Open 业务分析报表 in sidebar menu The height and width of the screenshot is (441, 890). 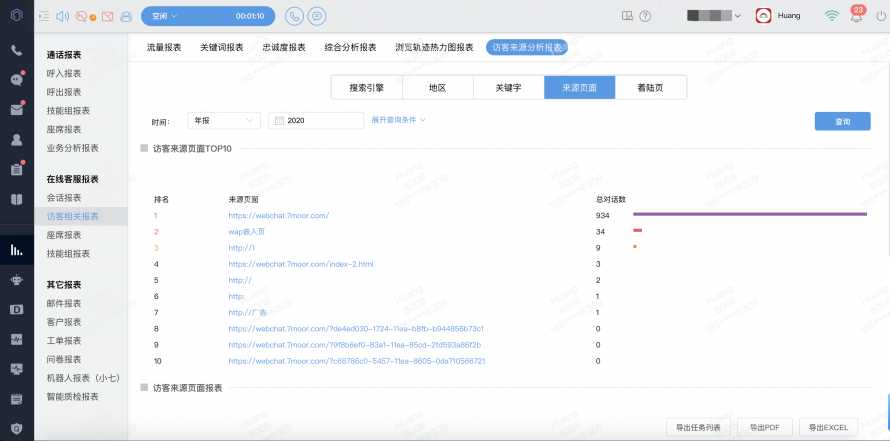[73, 148]
